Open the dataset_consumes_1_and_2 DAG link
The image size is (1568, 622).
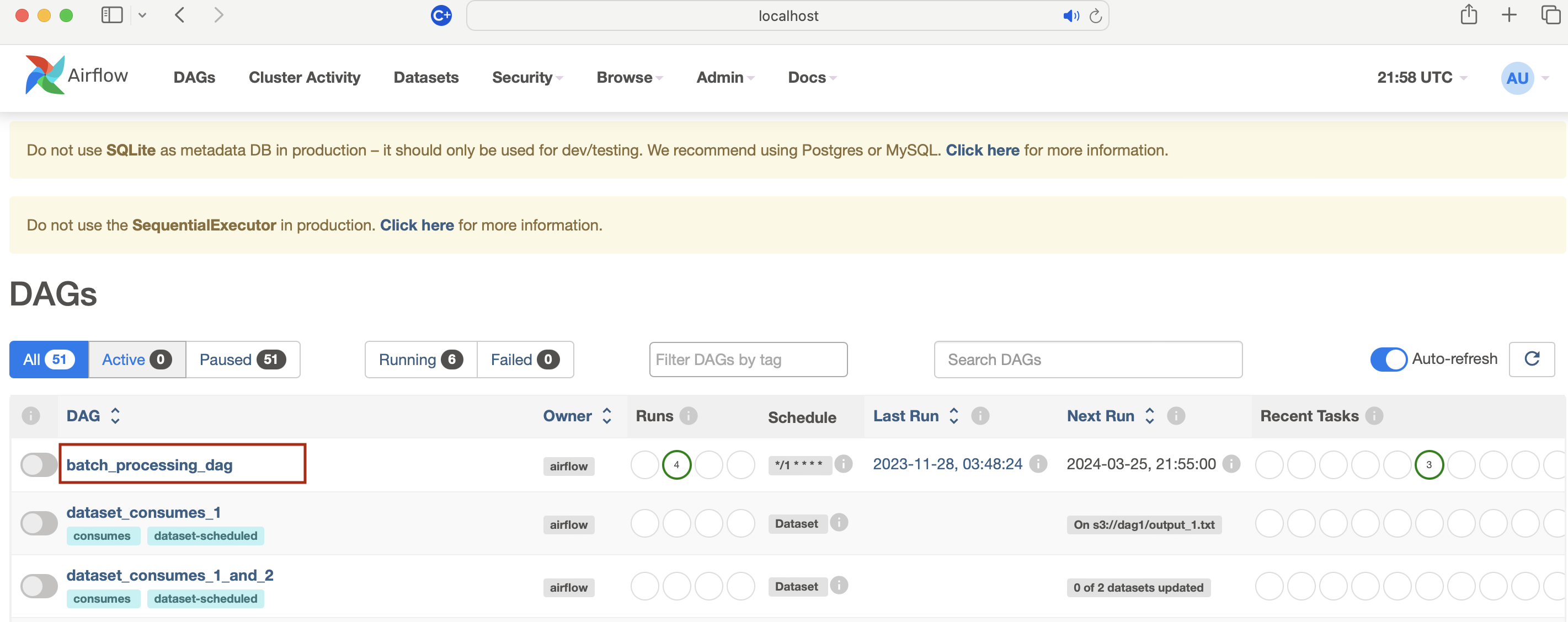170,575
